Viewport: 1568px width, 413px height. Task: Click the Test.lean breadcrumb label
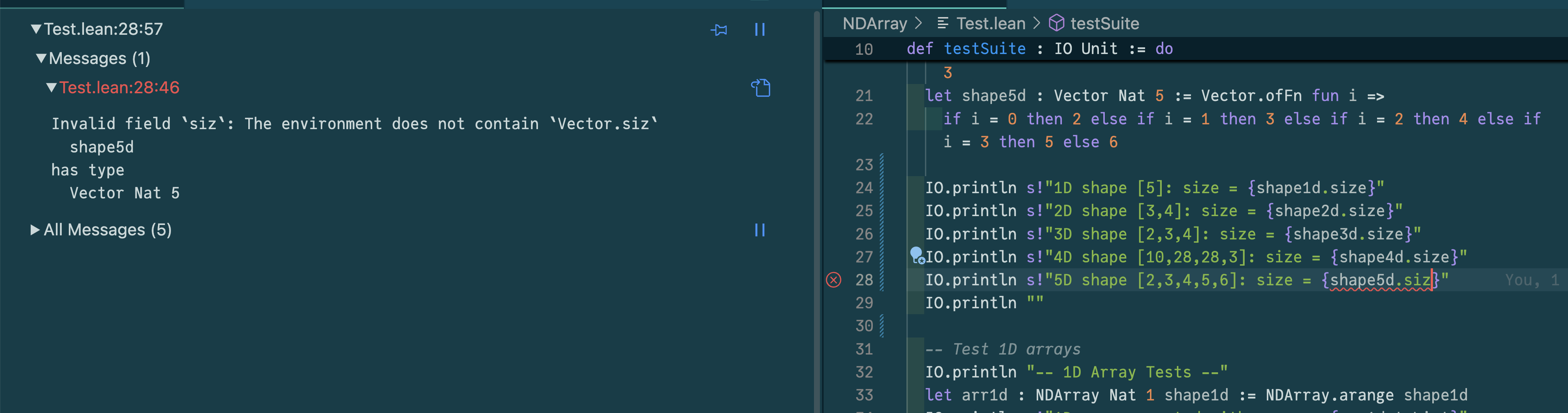tap(990, 23)
